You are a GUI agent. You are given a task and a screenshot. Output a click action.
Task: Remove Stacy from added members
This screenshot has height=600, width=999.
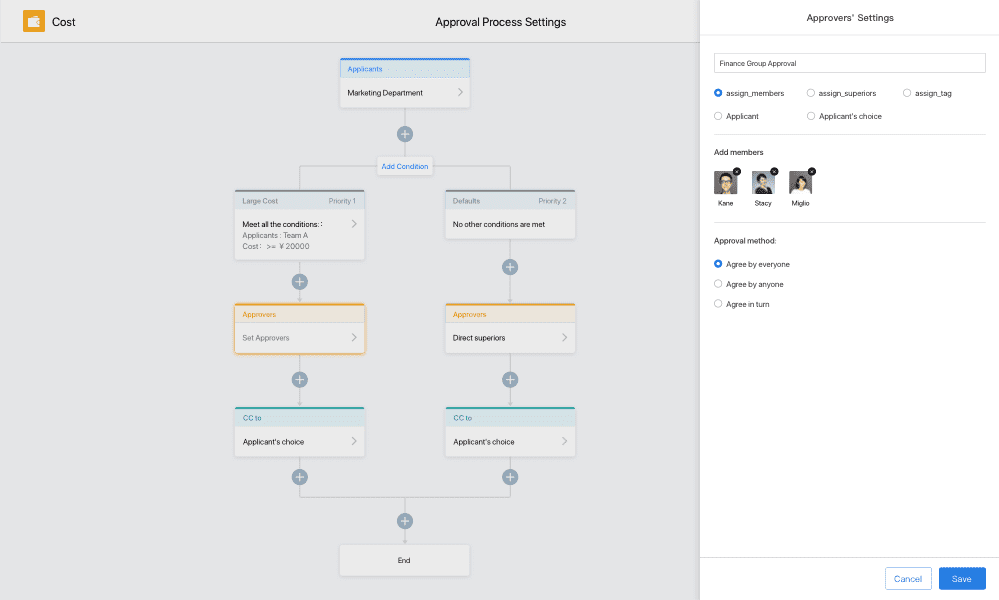click(x=774, y=171)
